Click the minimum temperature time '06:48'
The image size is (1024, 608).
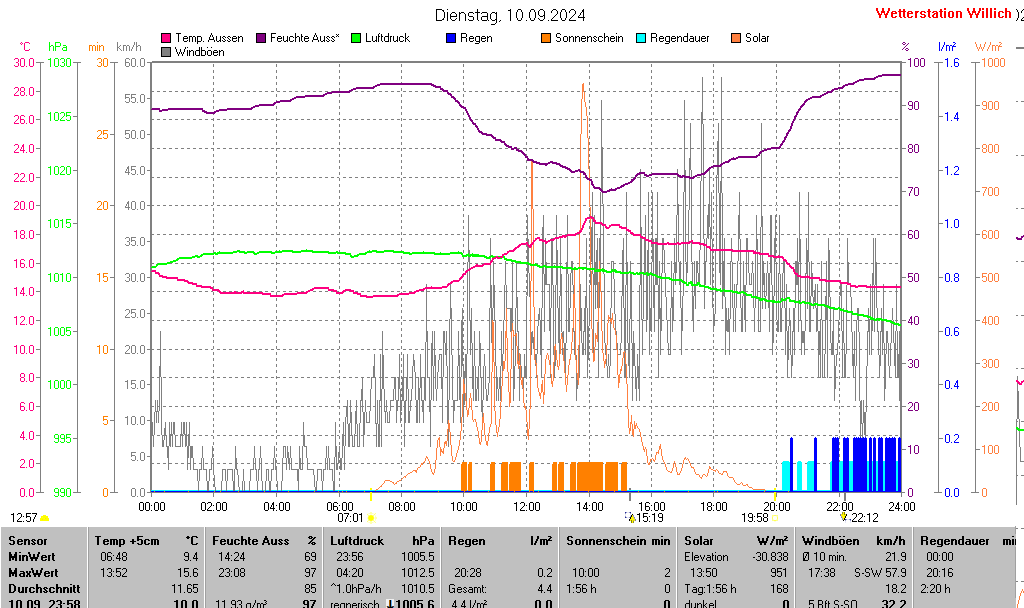click(x=114, y=557)
